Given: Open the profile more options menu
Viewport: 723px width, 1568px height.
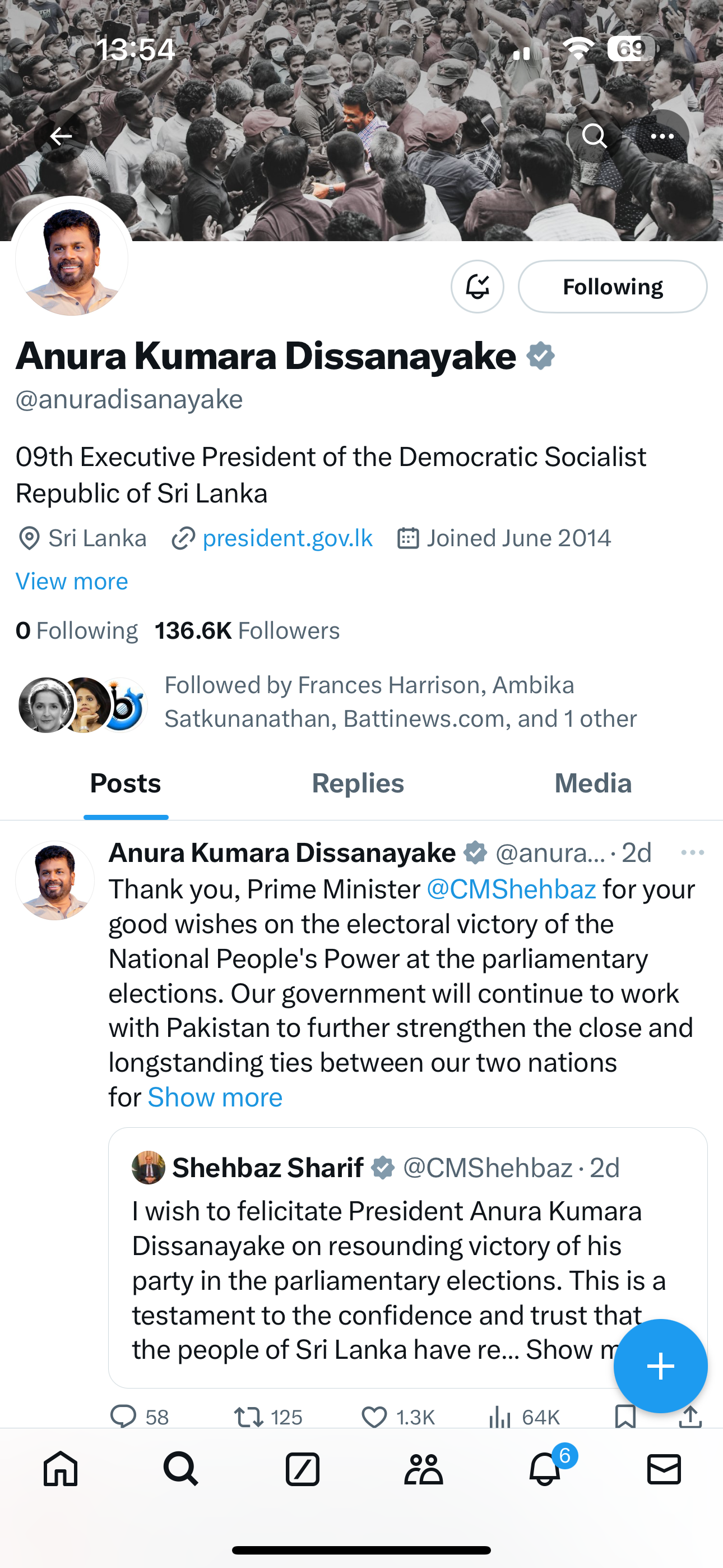Looking at the screenshot, I should tap(662, 136).
